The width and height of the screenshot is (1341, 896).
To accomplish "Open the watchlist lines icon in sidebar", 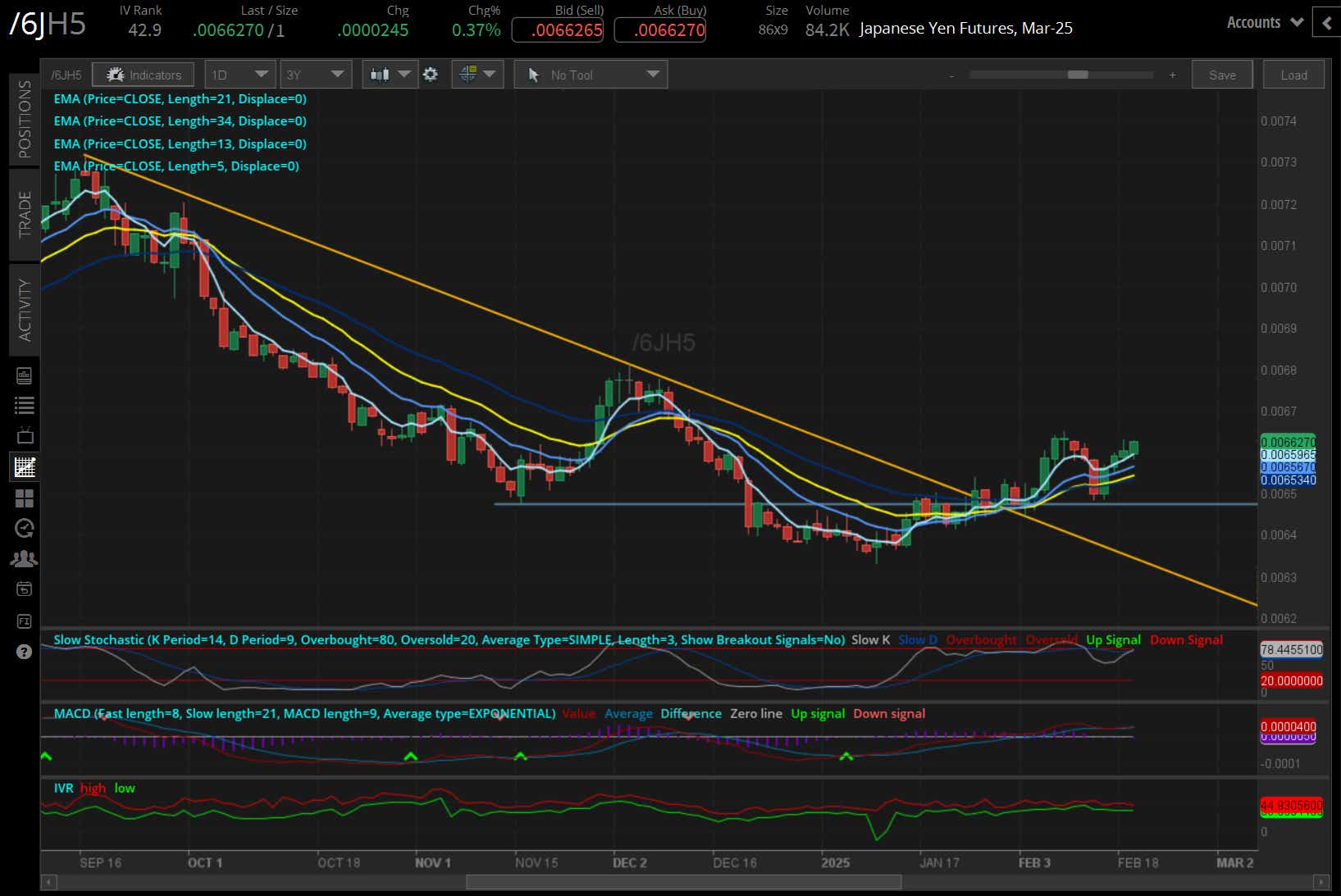I will (24, 405).
